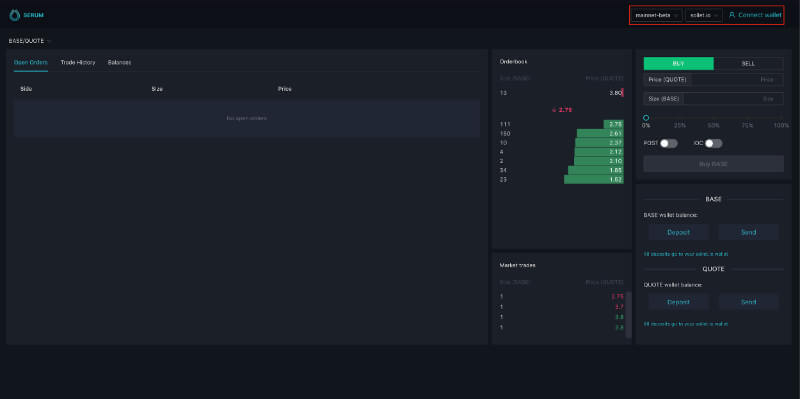Click the Orderbook panel title

(x=513, y=61)
